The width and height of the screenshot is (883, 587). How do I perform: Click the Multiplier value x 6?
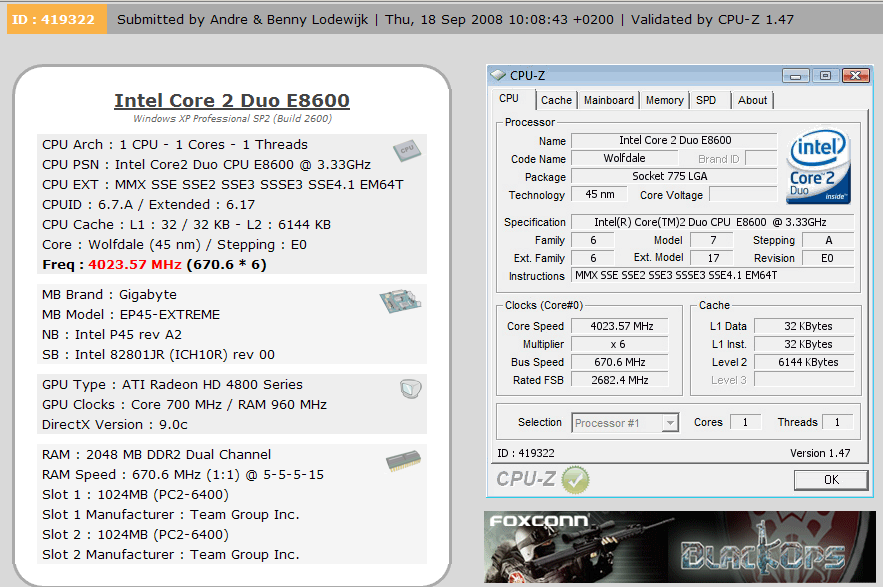620,344
